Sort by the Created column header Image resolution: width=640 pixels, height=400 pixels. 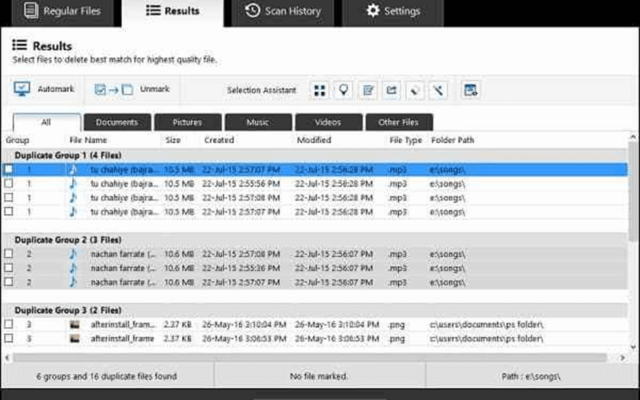point(219,140)
